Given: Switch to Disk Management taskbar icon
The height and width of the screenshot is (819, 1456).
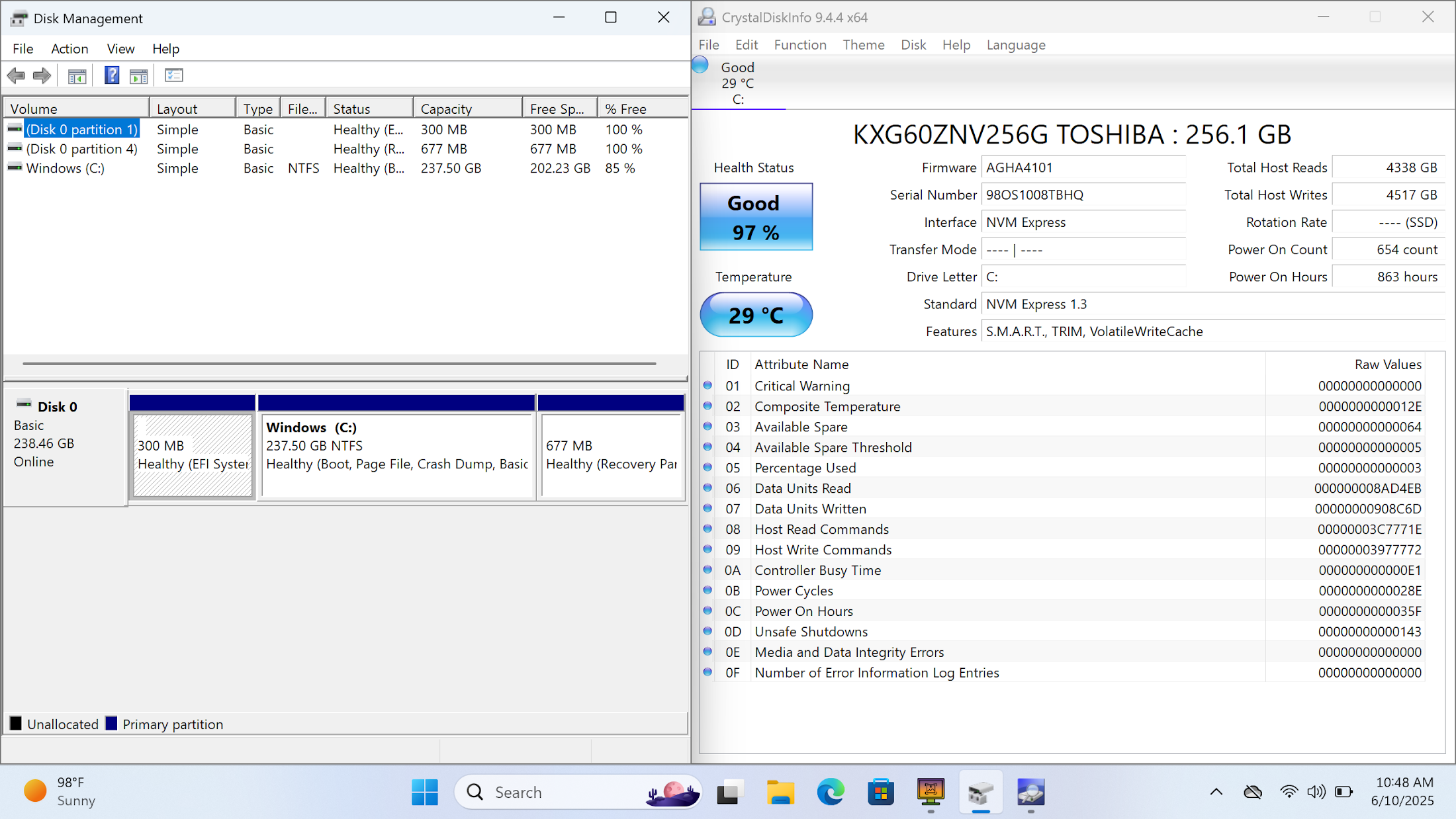Looking at the screenshot, I should [981, 792].
